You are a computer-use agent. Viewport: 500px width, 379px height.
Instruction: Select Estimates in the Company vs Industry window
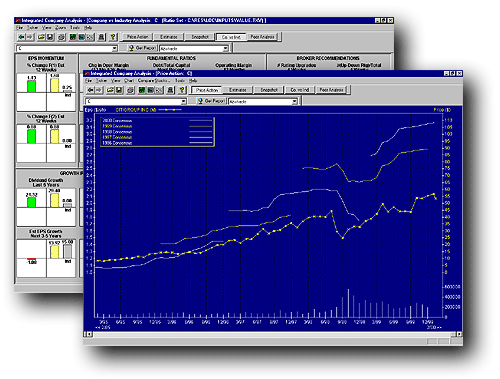click(169, 37)
